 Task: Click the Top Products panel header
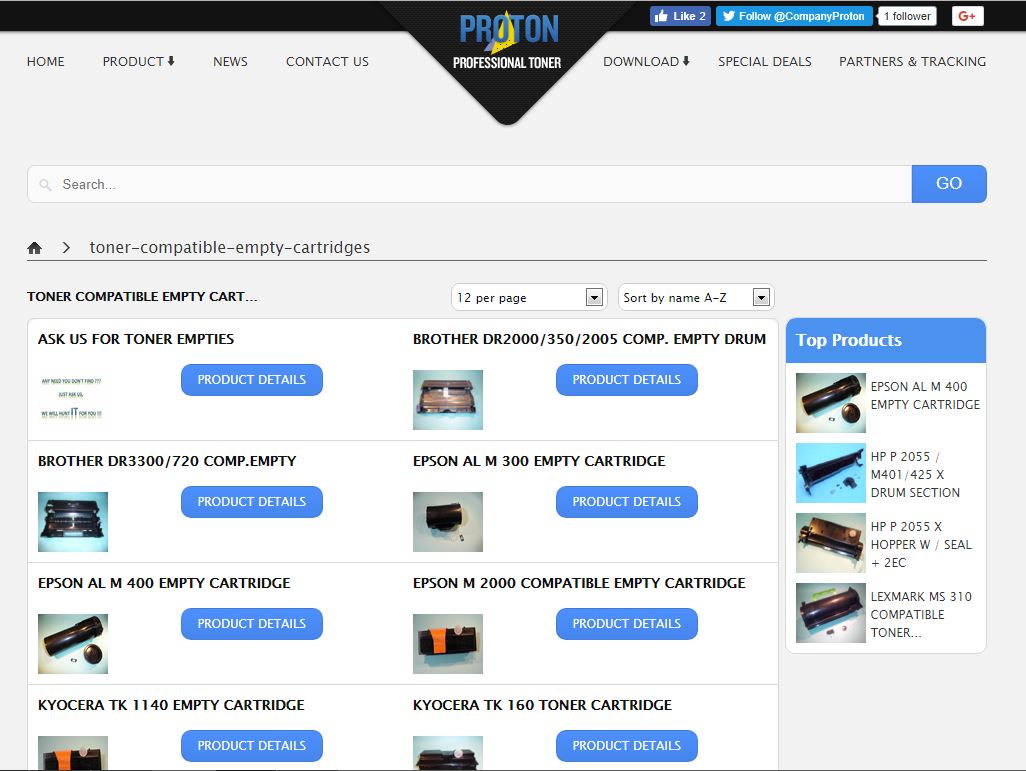[886, 340]
